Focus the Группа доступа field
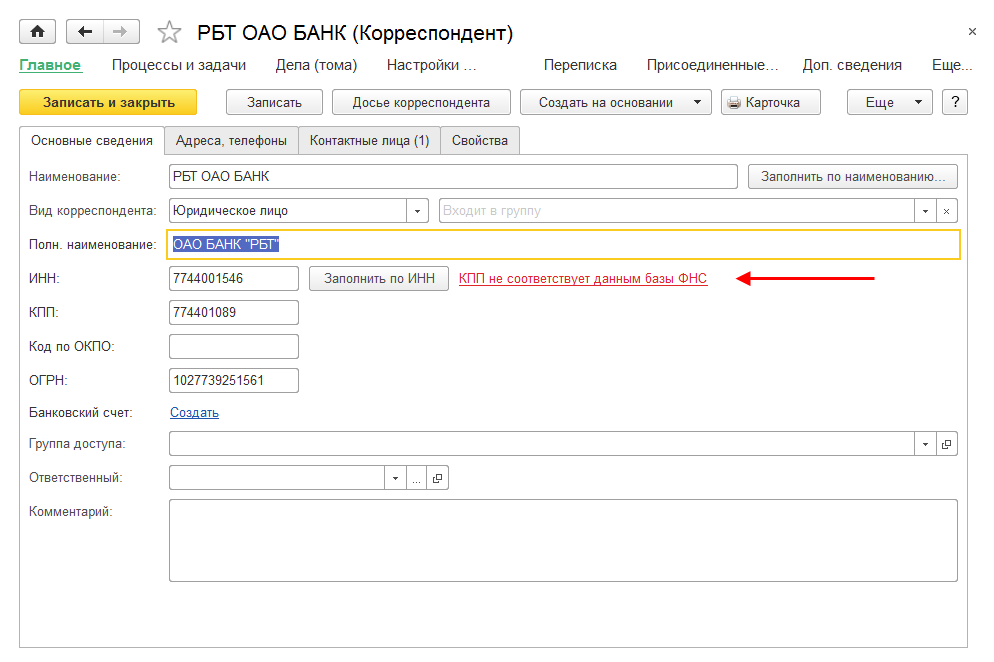 tap(542, 444)
